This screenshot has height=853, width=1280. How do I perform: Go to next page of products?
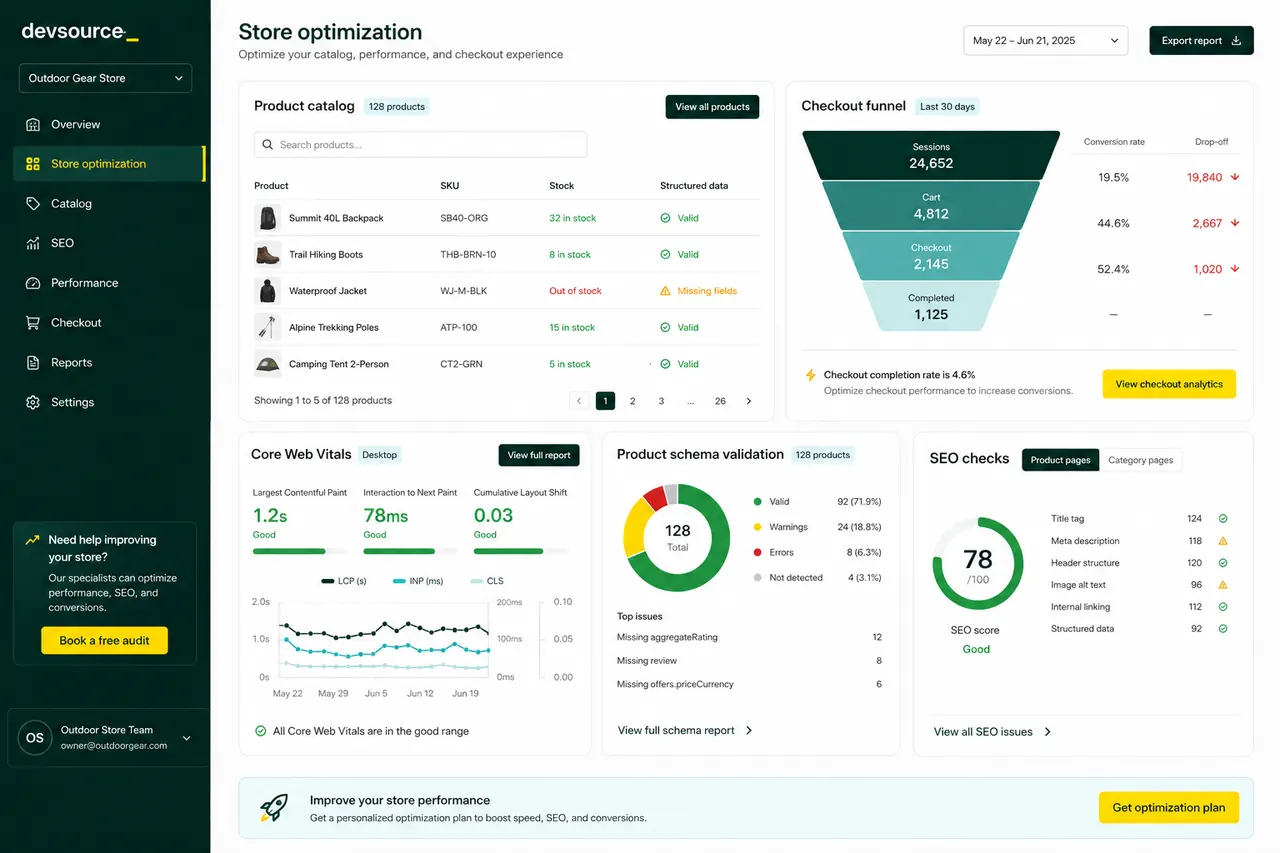pyautogui.click(x=749, y=401)
